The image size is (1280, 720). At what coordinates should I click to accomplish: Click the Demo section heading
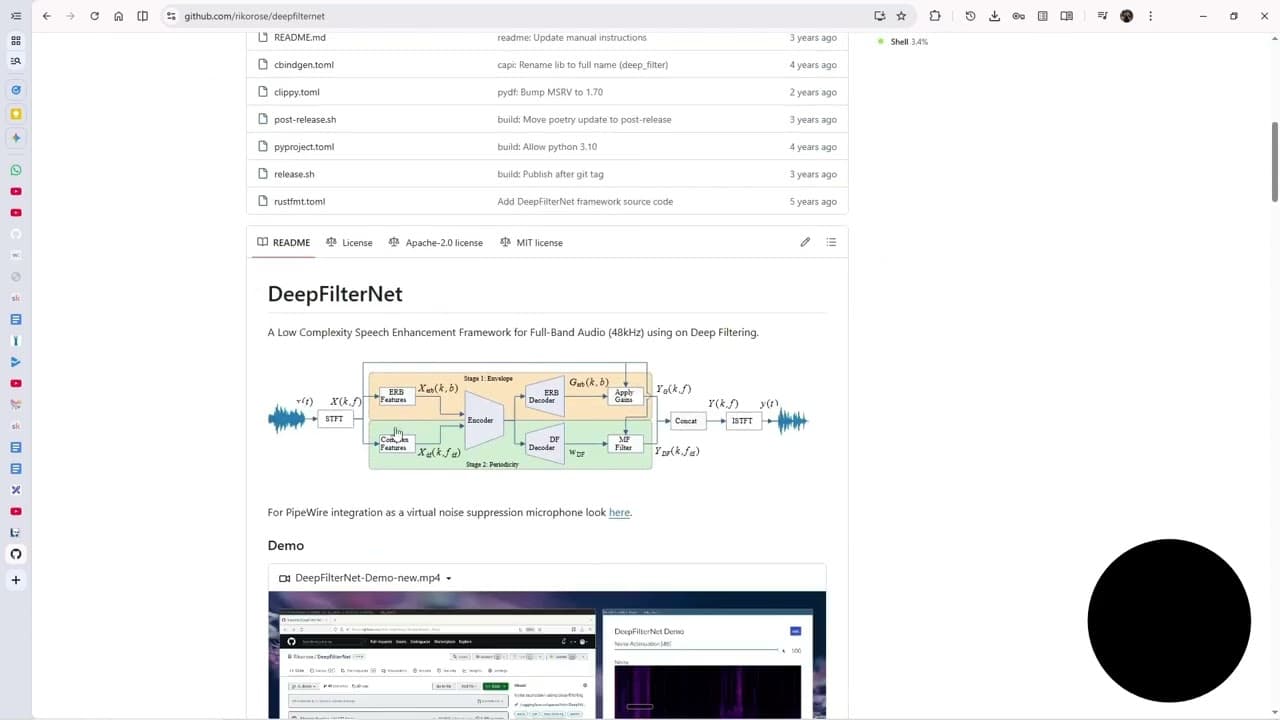coord(286,545)
